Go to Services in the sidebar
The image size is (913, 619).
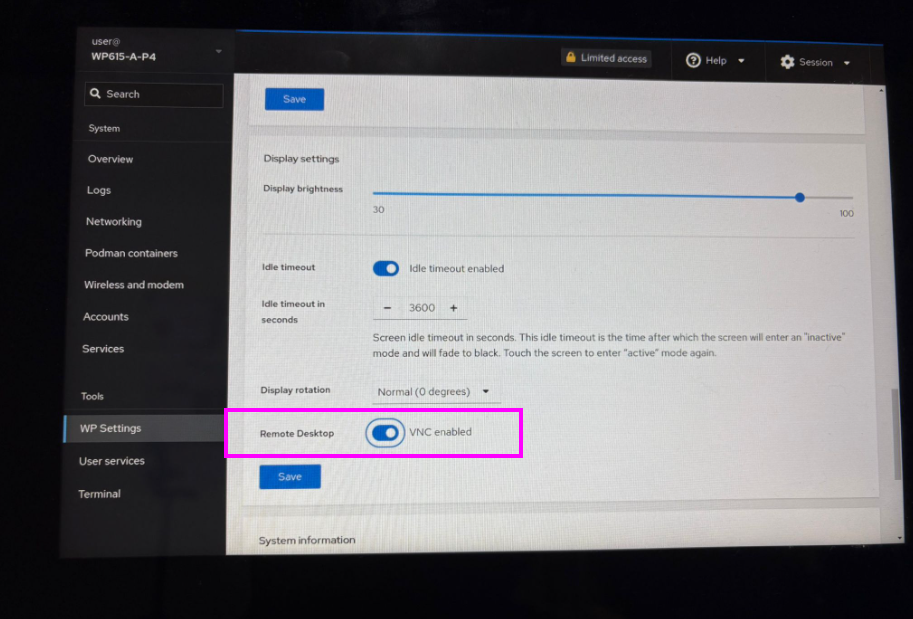[x=102, y=349]
